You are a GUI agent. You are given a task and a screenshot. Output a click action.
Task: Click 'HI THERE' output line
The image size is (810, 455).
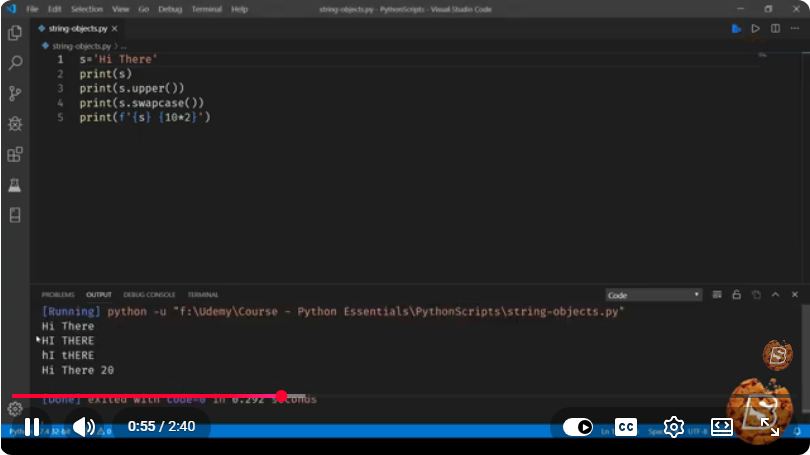pyautogui.click(x=68, y=341)
